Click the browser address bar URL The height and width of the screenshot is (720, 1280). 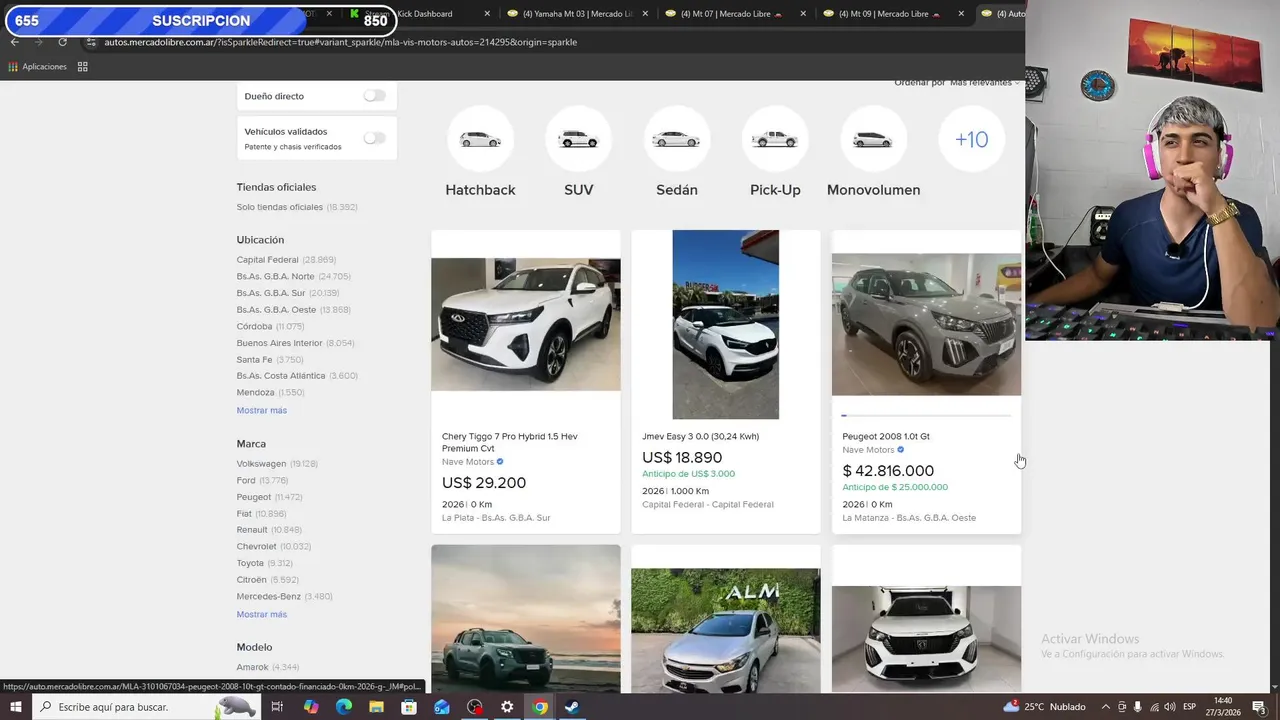click(340, 42)
